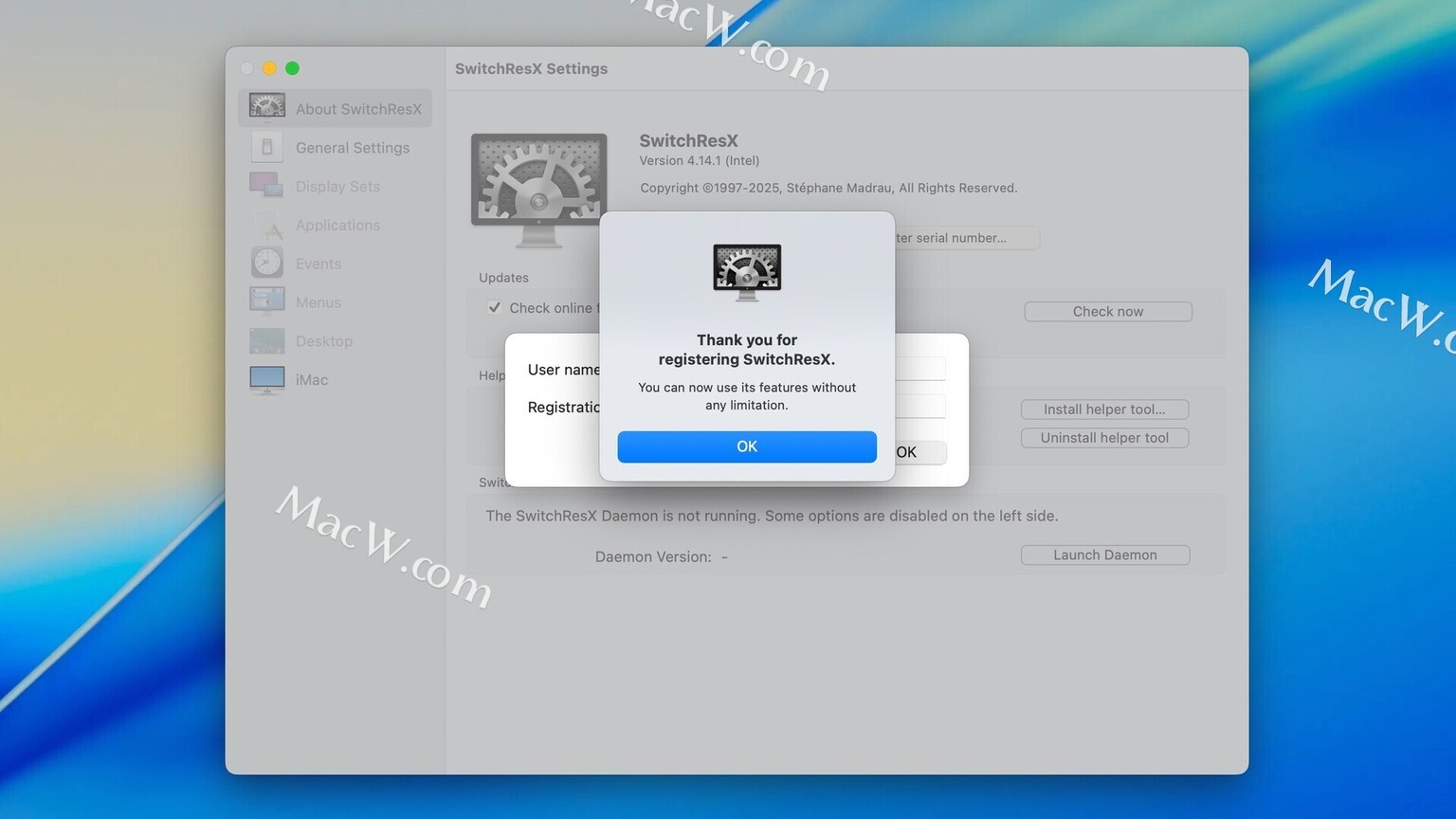Screen dimensions: 1456x819
Task: Open About SwitchResX sidebar icon
Action: (267, 108)
